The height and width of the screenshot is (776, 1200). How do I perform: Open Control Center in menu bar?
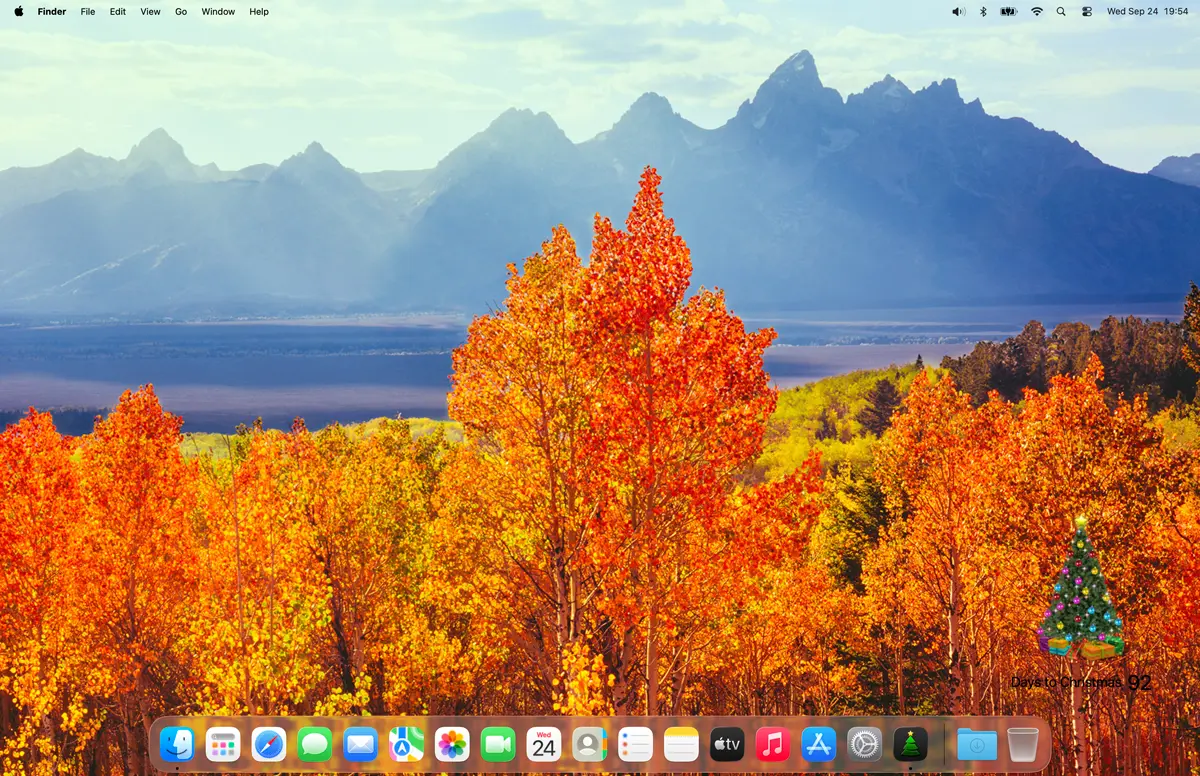pos(1087,12)
